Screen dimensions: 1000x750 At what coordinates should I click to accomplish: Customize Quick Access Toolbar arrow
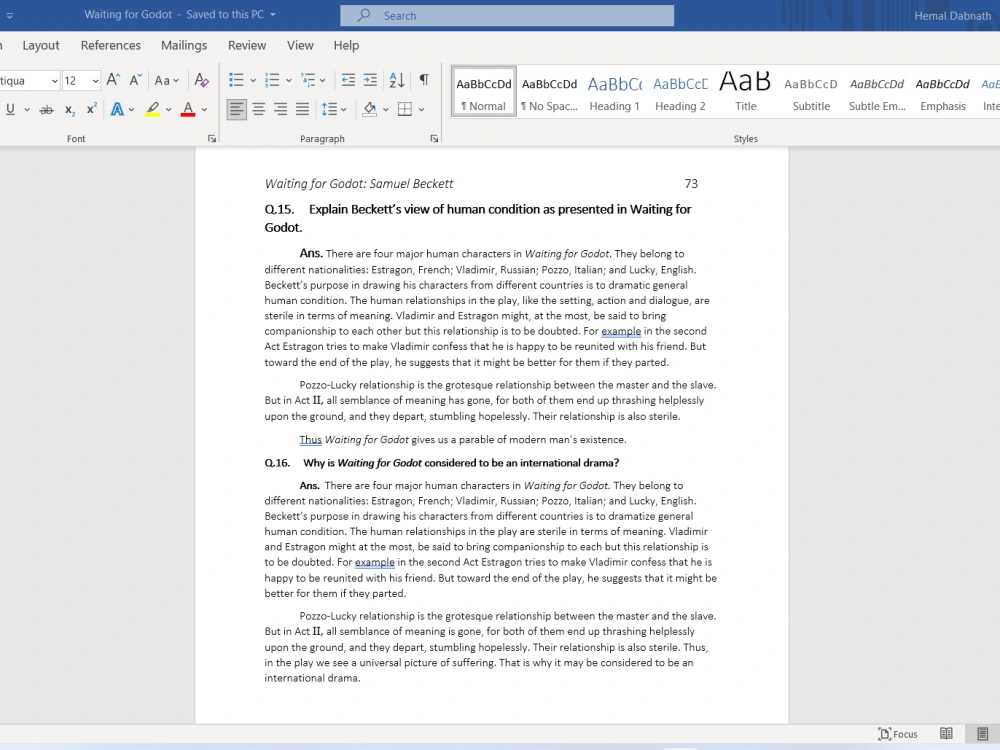(10, 15)
